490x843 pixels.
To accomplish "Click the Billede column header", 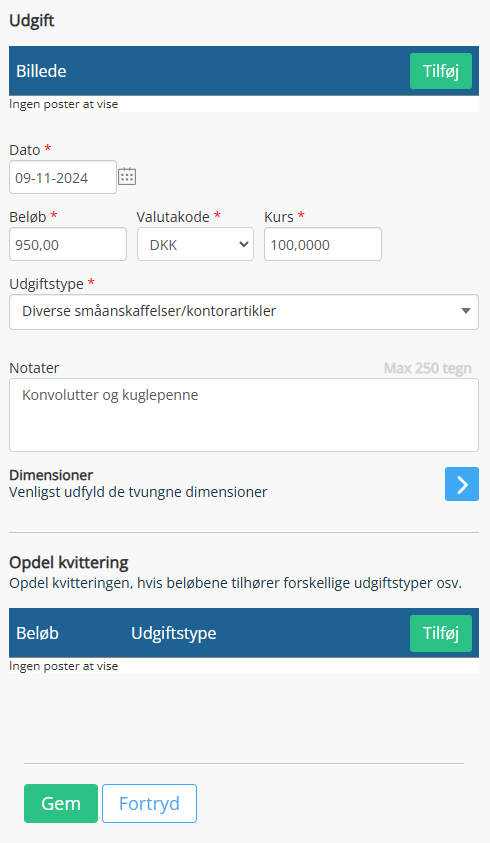I will 41,71.
